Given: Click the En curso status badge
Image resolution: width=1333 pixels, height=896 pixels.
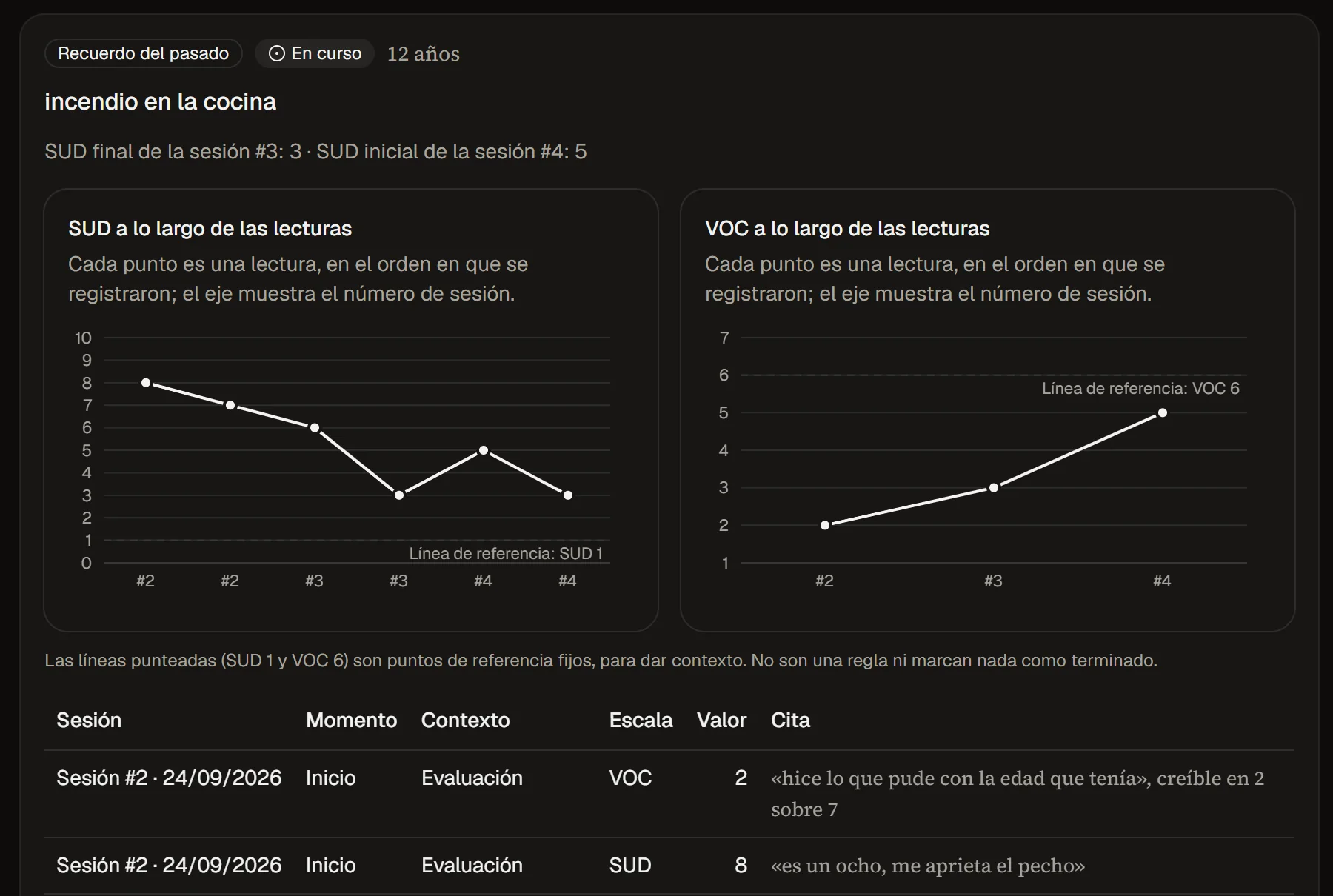Looking at the screenshot, I should tap(315, 53).
